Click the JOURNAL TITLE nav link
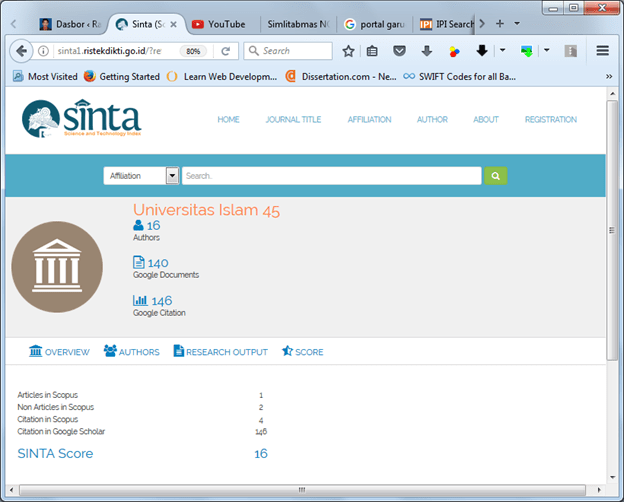 point(293,119)
